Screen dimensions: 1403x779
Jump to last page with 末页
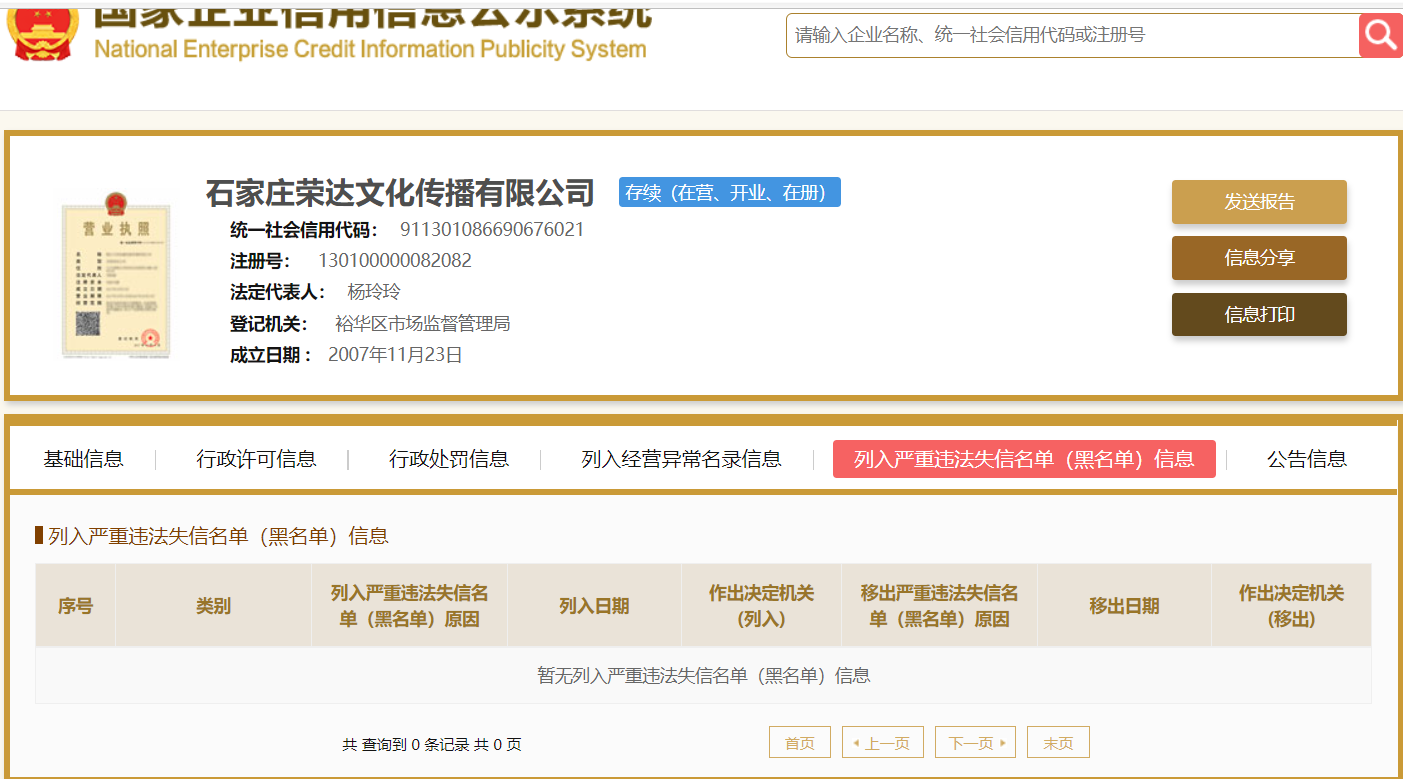[x=1058, y=742]
